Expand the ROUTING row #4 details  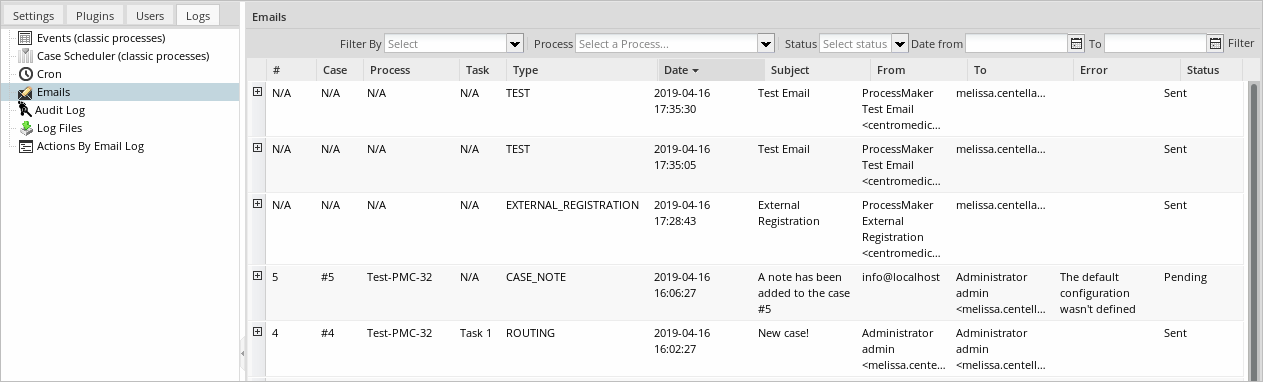pyautogui.click(x=257, y=332)
